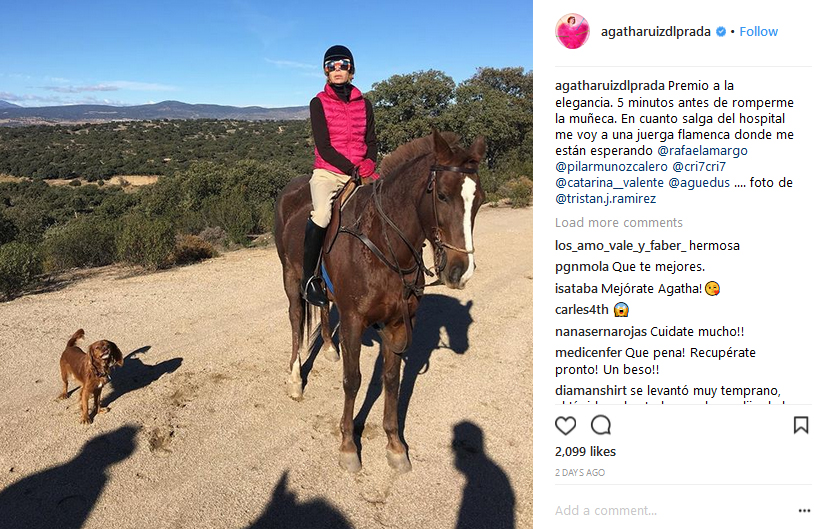Open commenter isataba's profile

[x=576, y=289]
